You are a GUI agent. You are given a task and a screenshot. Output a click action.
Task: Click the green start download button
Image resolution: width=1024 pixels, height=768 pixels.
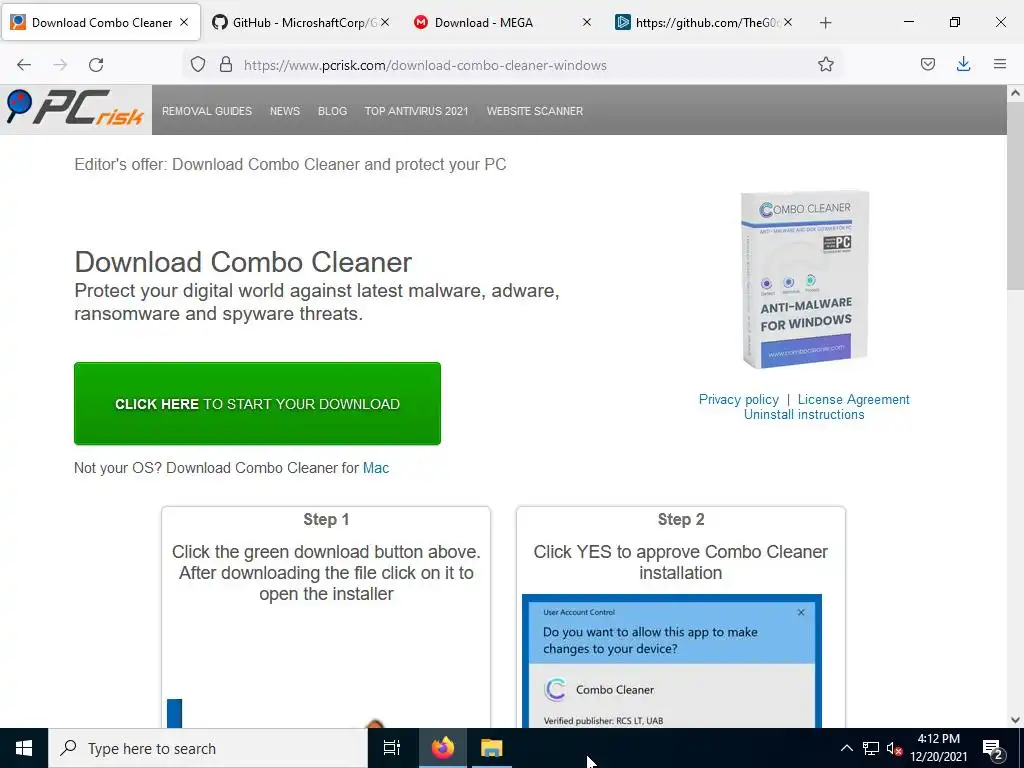(x=257, y=404)
